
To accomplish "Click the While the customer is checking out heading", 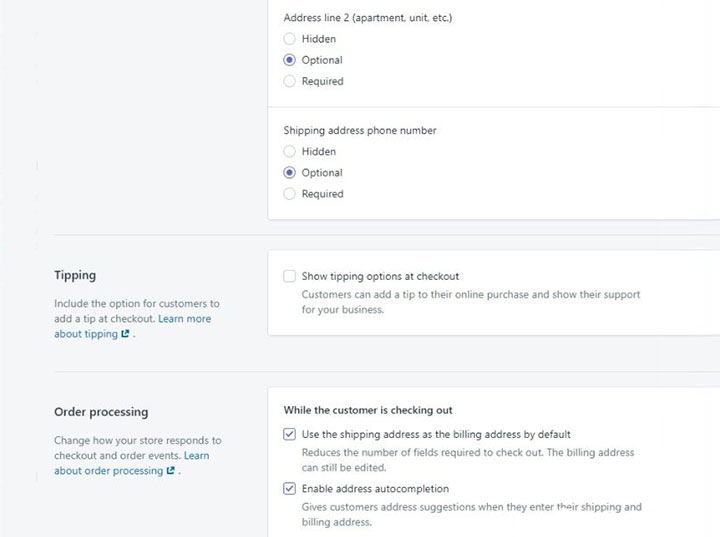I will tap(368, 410).
